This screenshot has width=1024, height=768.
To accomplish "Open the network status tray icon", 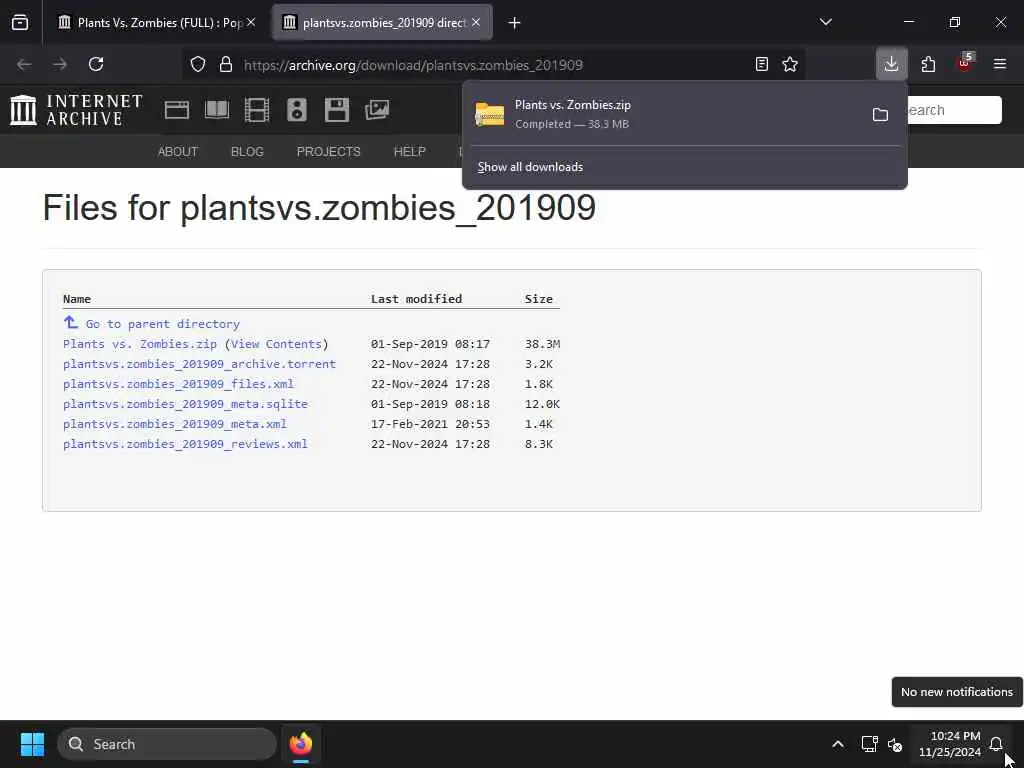I will 869,744.
